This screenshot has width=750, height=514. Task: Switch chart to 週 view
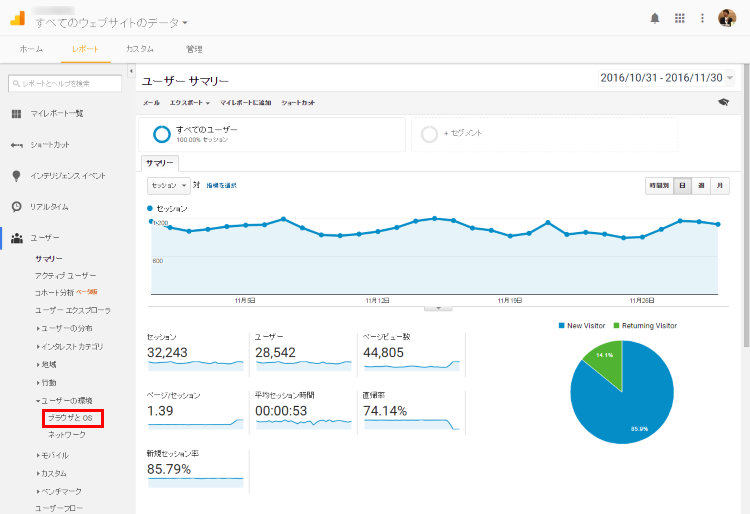701,186
